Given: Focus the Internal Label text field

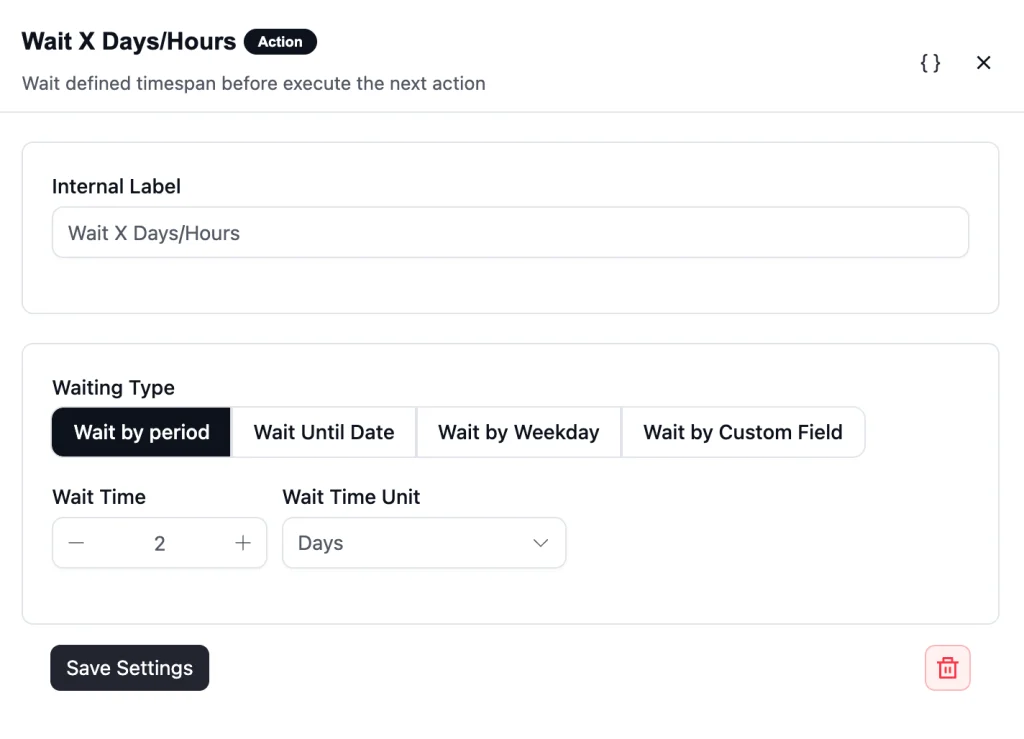Looking at the screenshot, I should point(510,232).
